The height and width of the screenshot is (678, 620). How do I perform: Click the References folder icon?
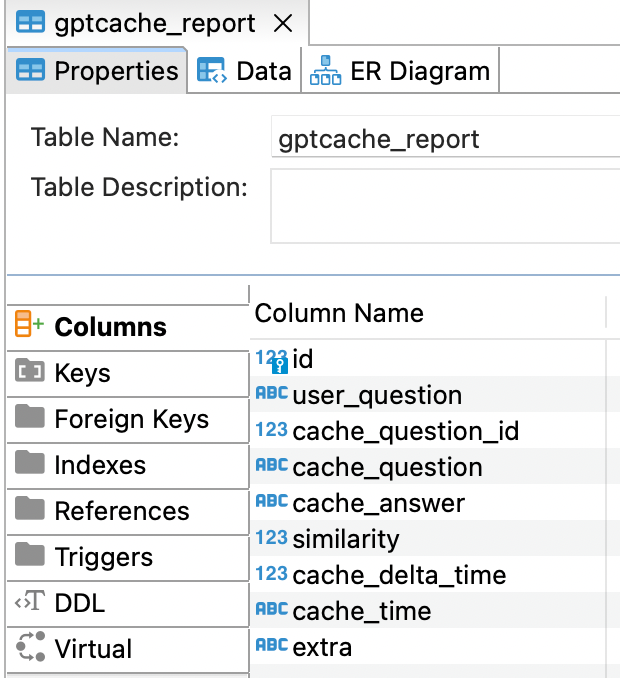(30, 508)
